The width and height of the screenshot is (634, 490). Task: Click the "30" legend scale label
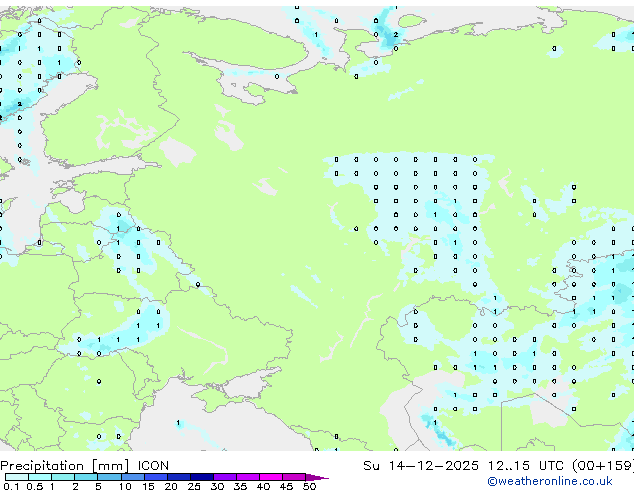(217, 486)
